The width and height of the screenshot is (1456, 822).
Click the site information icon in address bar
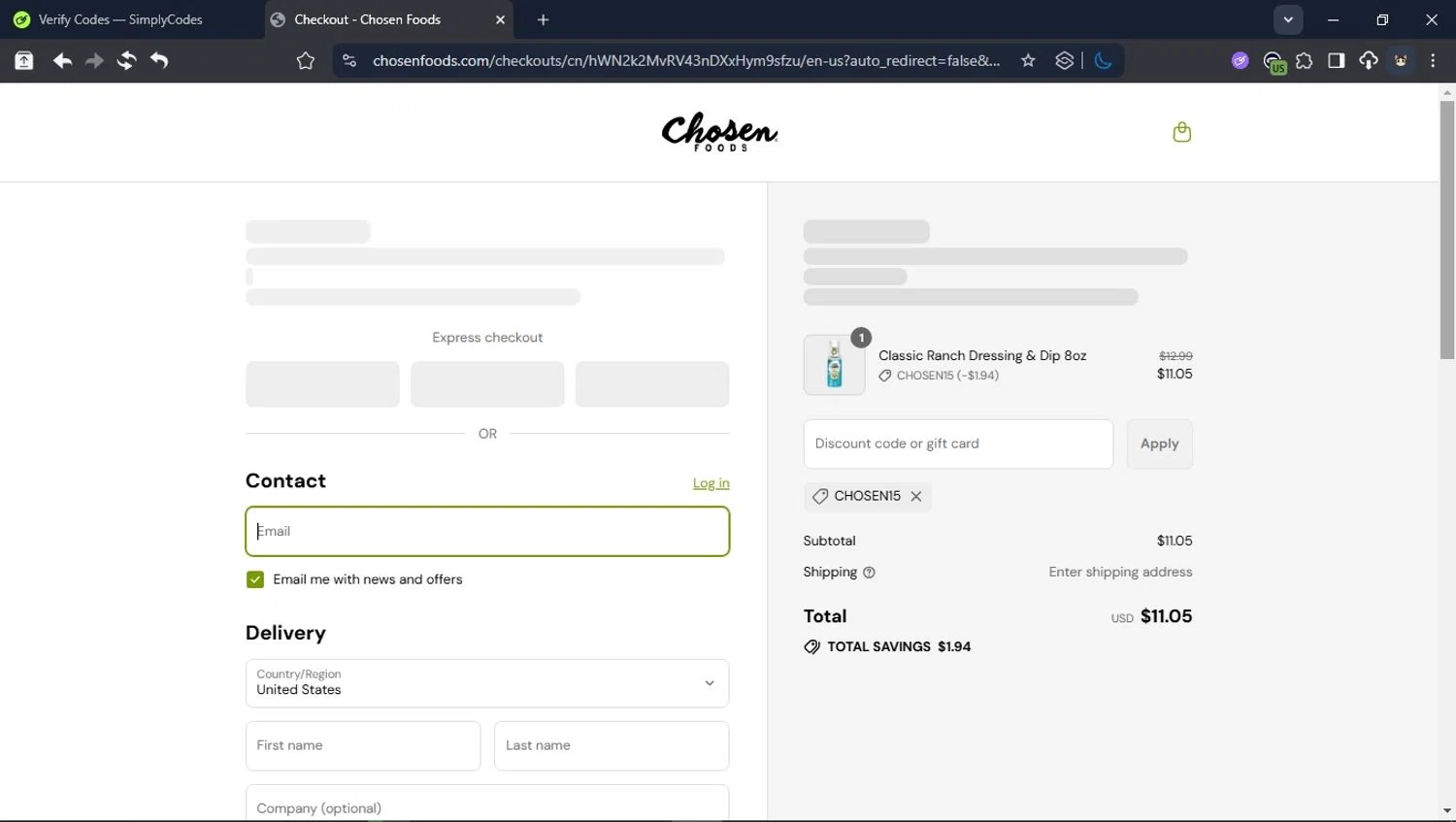click(349, 60)
